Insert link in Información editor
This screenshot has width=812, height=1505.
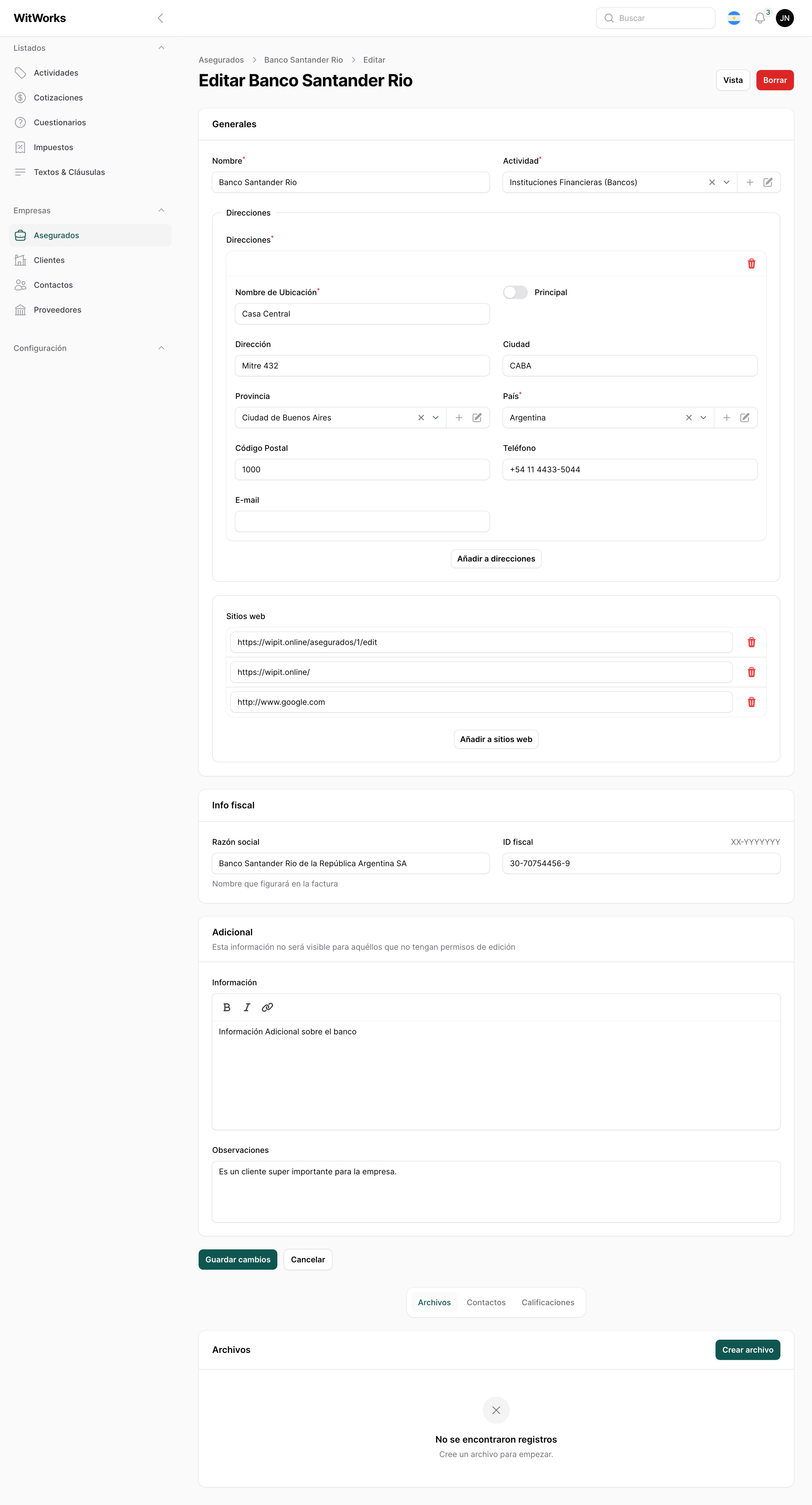click(267, 1007)
